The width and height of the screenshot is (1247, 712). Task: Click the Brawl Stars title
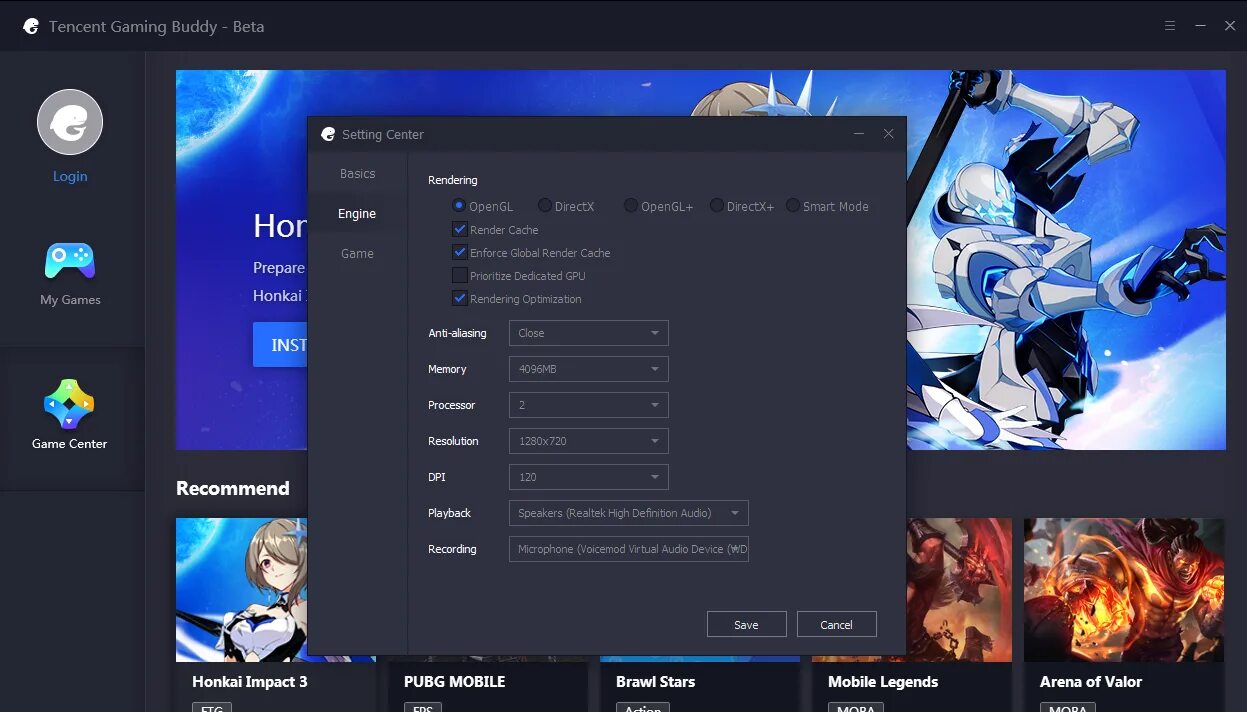tap(655, 682)
